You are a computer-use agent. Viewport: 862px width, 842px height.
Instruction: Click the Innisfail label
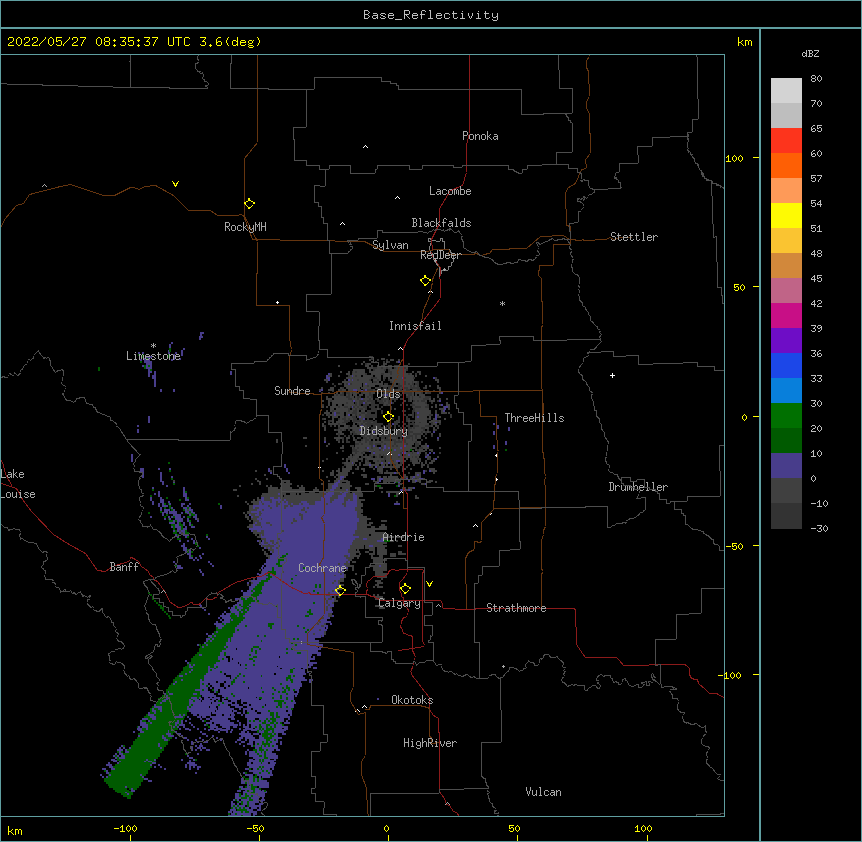pos(415,326)
